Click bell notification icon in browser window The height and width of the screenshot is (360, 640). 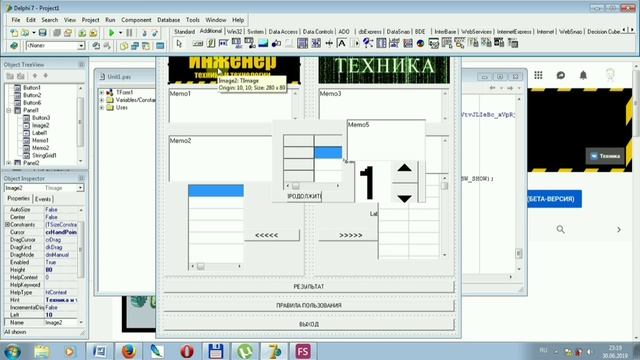pos(583,75)
